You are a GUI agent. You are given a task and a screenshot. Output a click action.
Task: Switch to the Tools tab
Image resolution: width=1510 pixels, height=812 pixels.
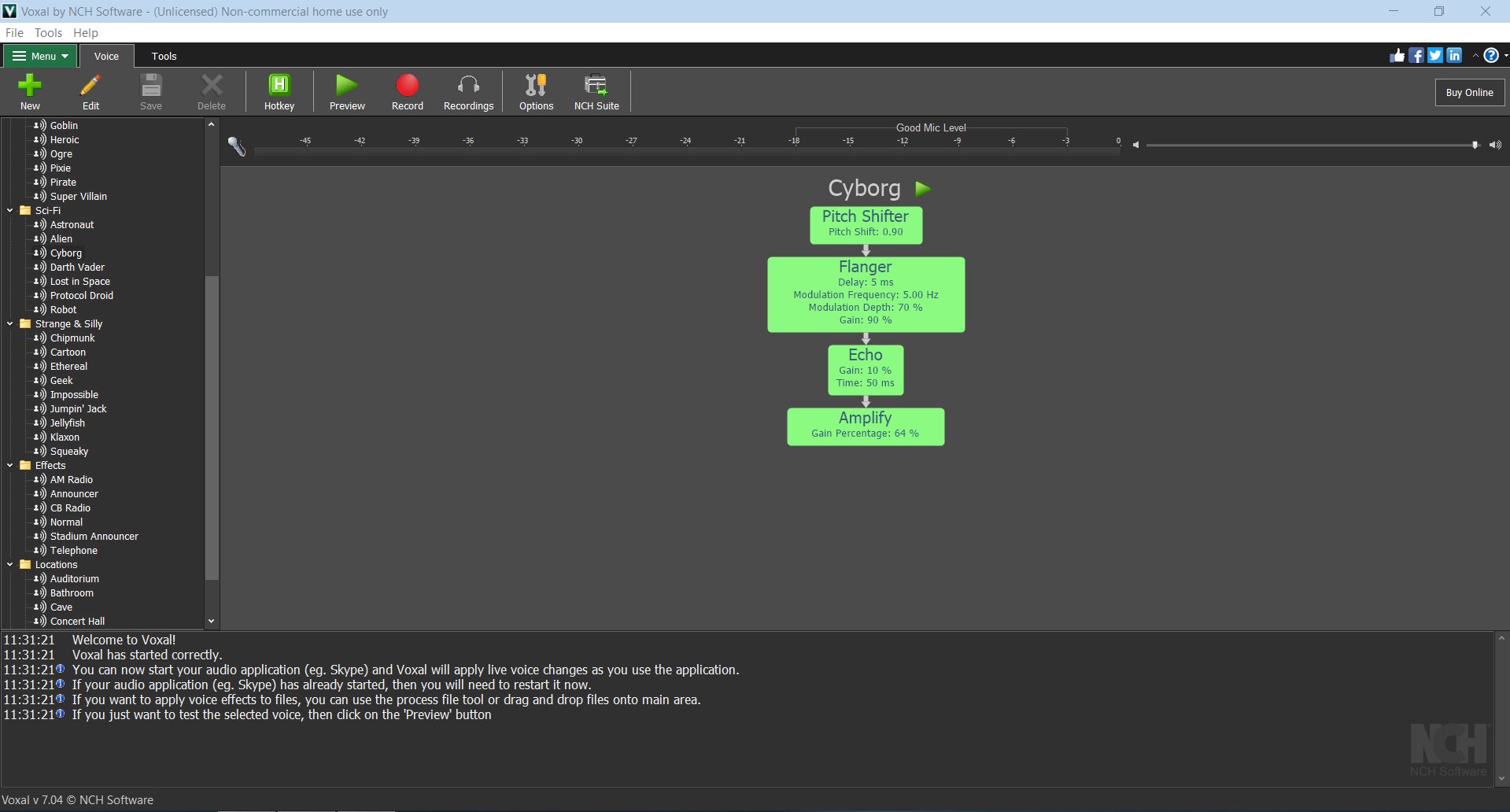[164, 56]
